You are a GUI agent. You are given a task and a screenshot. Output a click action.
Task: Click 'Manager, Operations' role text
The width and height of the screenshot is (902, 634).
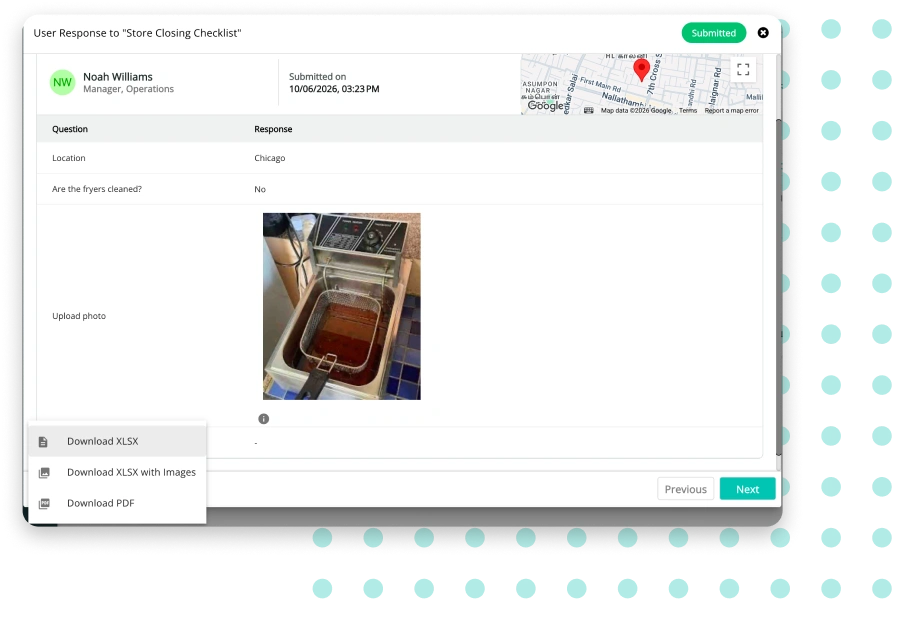[128, 89]
